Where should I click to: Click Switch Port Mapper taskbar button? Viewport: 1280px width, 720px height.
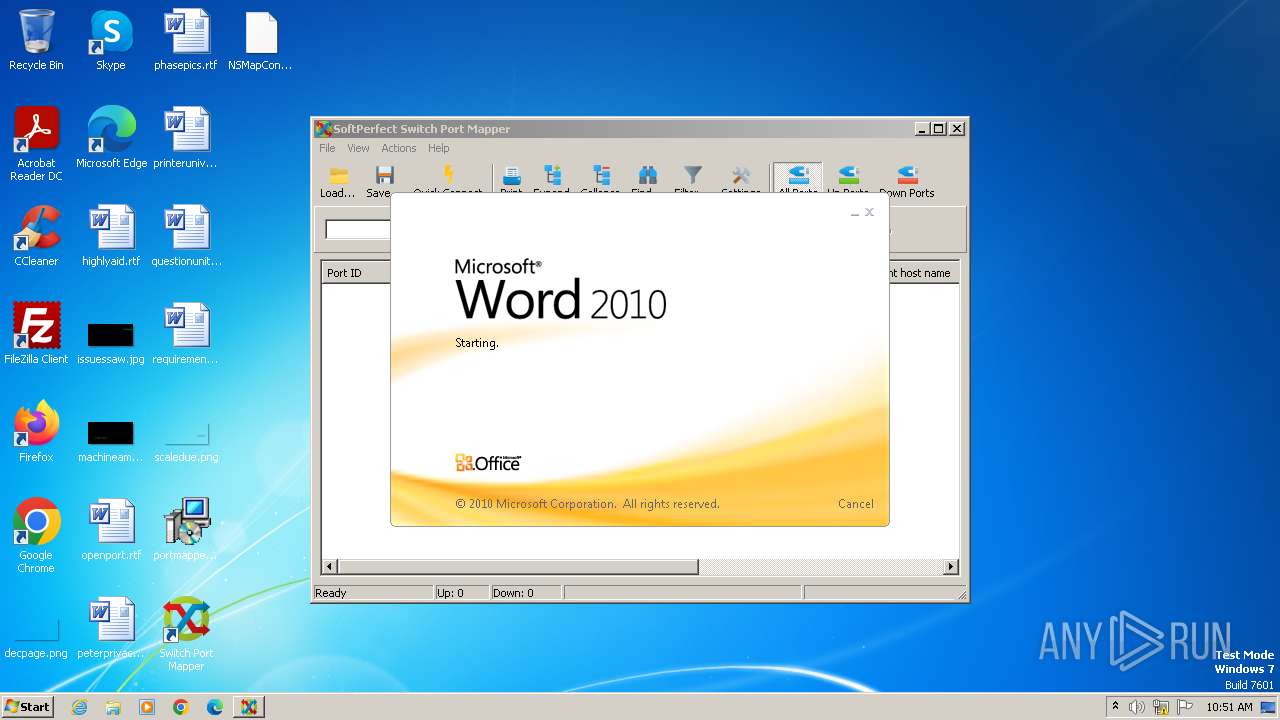click(x=249, y=707)
